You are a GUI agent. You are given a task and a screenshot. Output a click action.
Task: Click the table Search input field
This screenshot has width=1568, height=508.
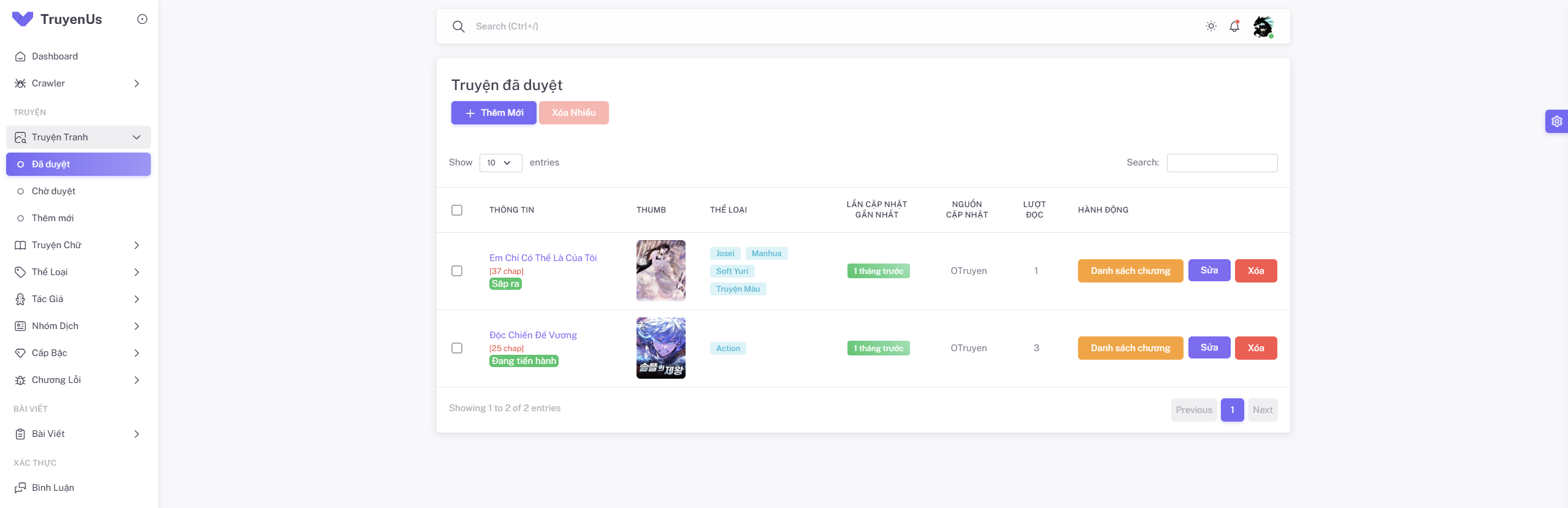click(1222, 163)
